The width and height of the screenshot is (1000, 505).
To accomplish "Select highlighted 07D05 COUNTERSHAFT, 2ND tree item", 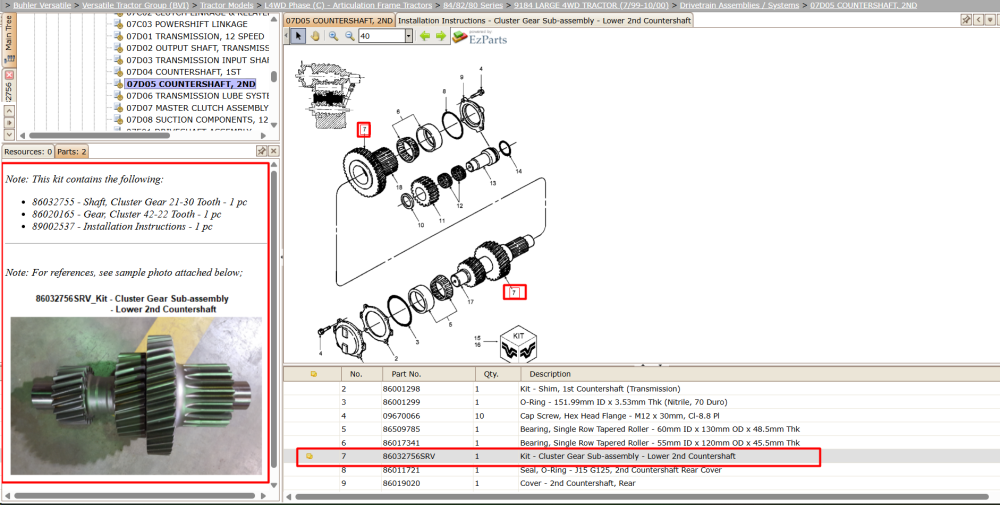I will click(191, 84).
